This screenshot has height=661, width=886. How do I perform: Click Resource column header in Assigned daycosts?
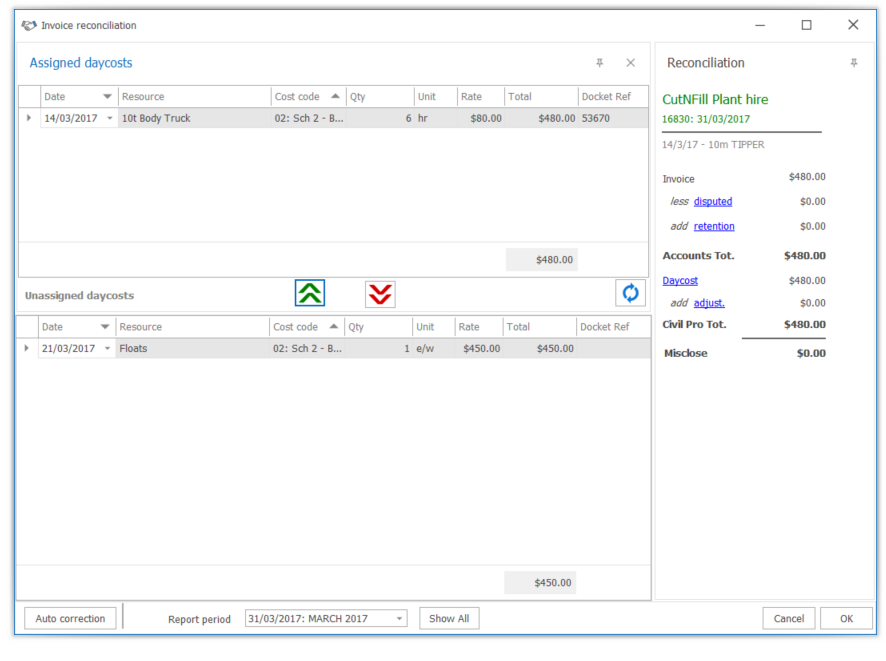pos(194,97)
